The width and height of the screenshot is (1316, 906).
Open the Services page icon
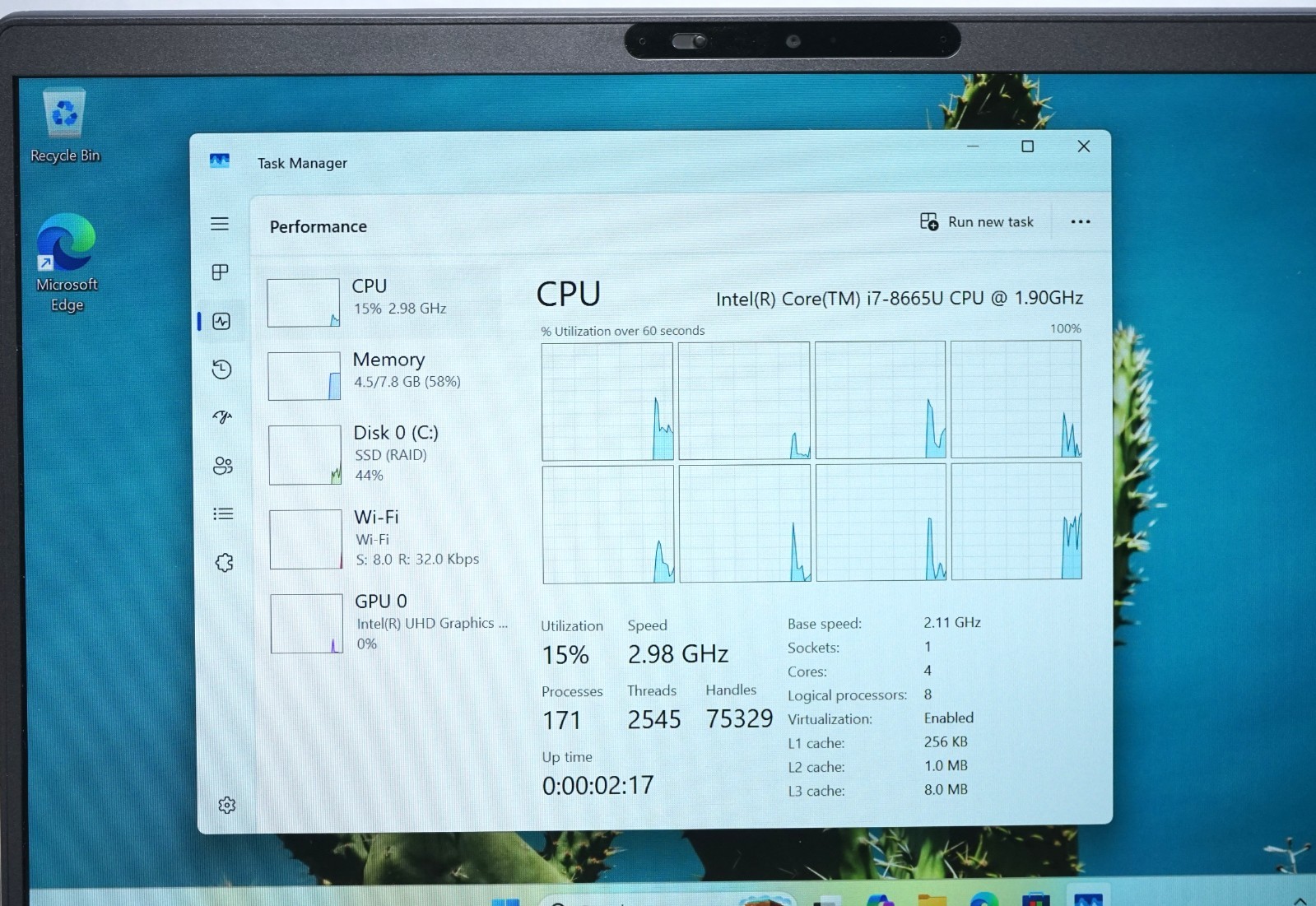(x=224, y=563)
